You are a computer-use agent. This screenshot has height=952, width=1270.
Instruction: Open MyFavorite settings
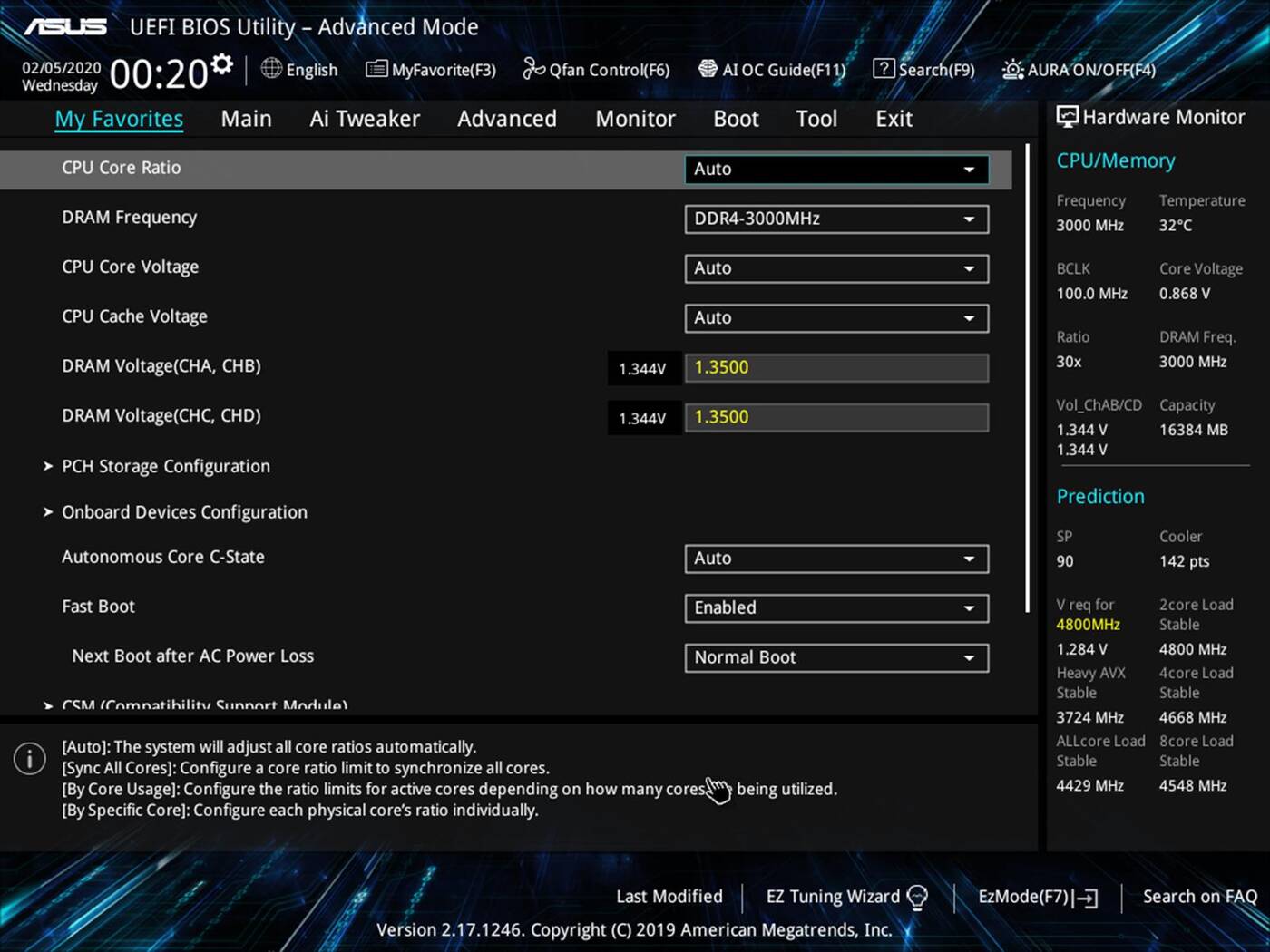pyautogui.click(x=430, y=69)
